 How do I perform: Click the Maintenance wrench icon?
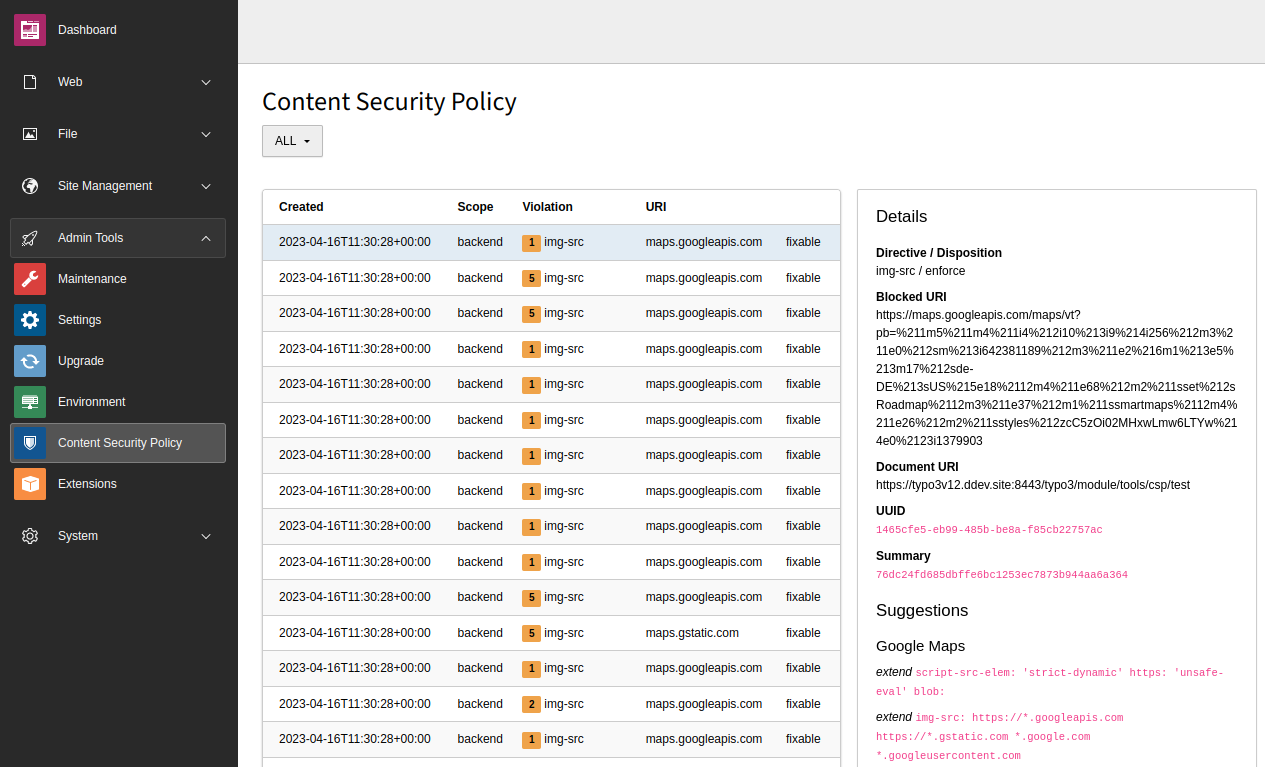[x=30, y=279]
